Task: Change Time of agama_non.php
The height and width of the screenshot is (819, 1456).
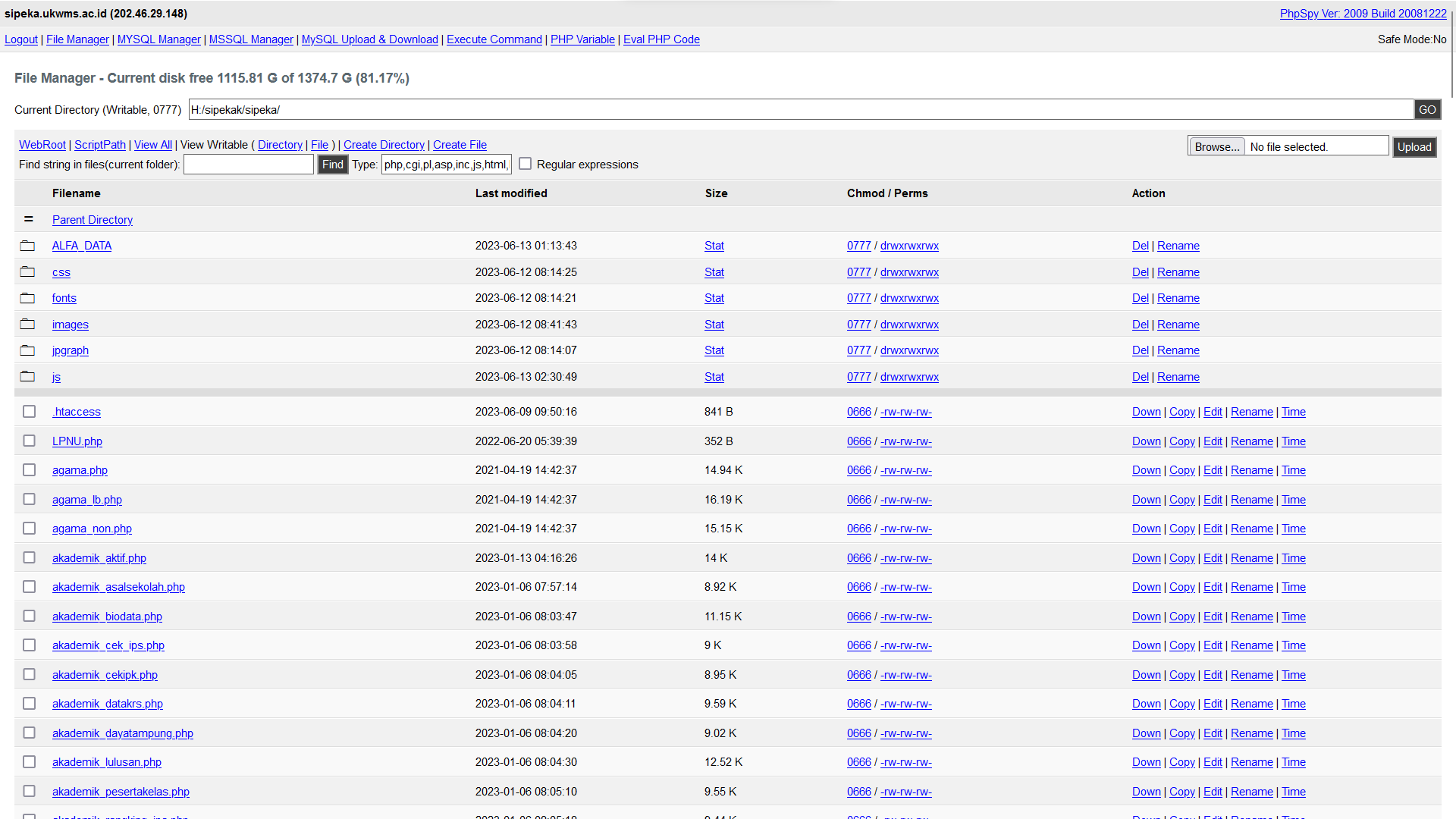Action: click(1294, 529)
